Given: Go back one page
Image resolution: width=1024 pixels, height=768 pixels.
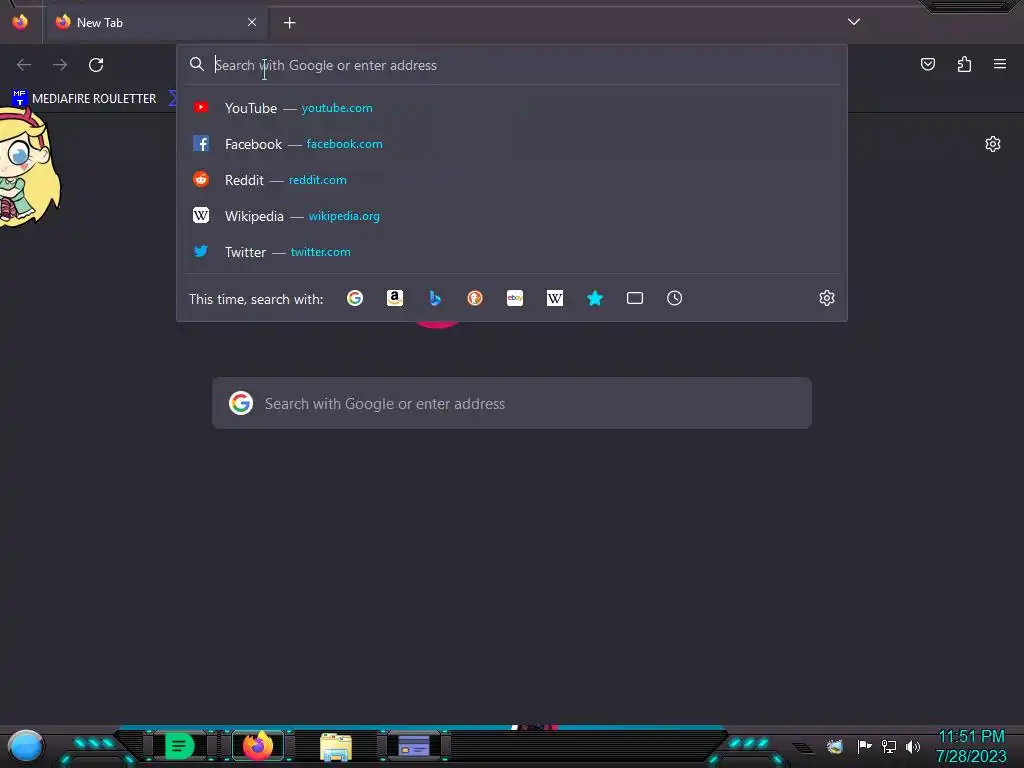Looking at the screenshot, I should coord(24,65).
